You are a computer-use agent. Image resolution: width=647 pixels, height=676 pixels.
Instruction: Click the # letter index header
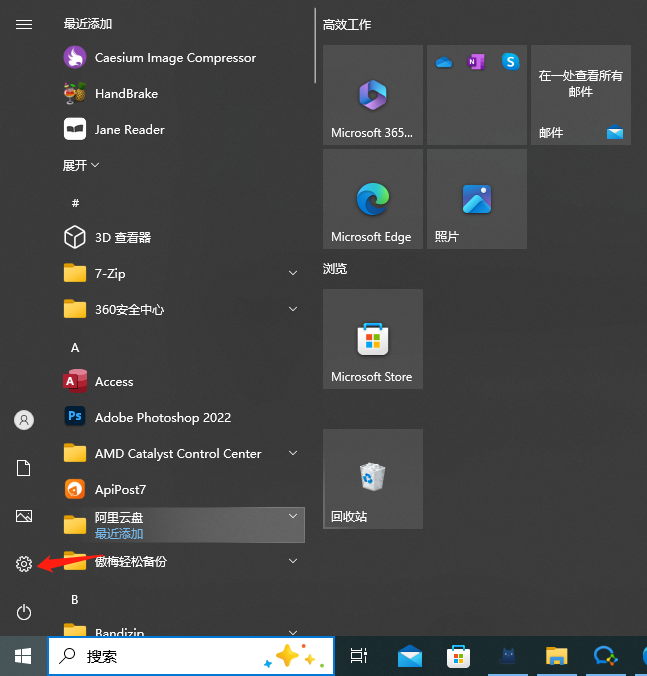(x=75, y=203)
